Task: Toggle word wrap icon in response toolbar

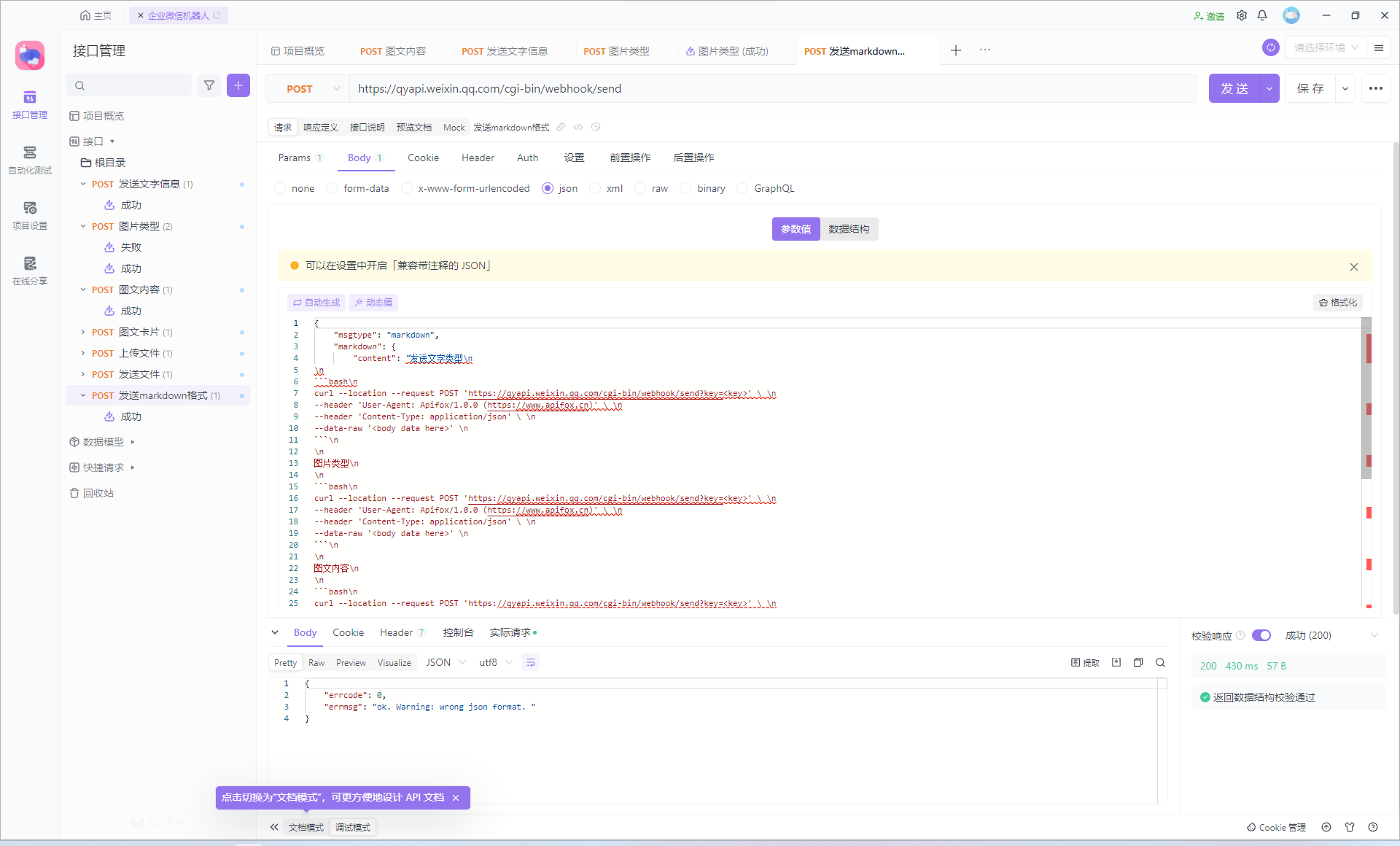Action: [531, 662]
